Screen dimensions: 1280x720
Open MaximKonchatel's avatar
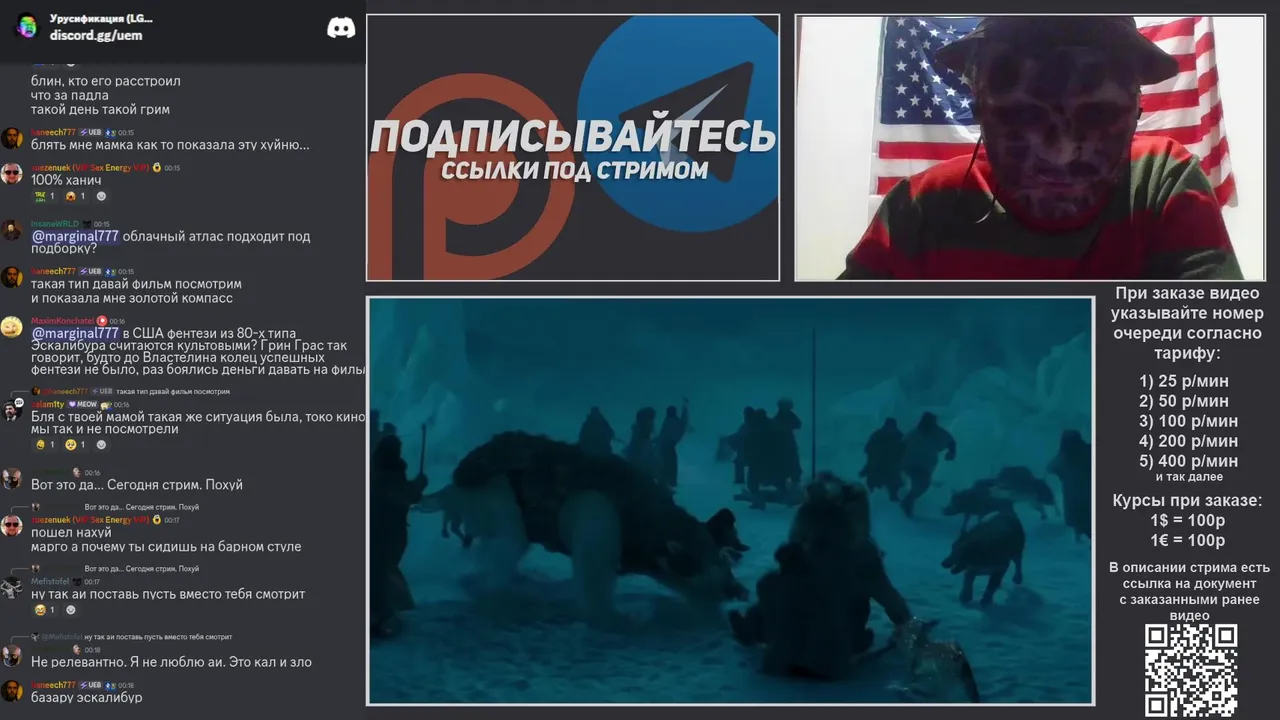click(11, 327)
